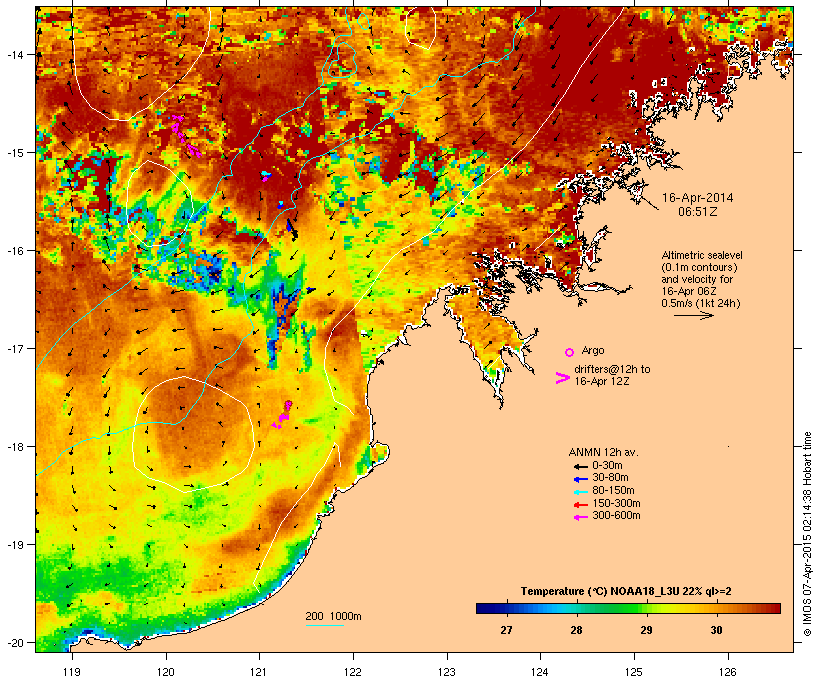Click the black 0-30m legend arrow
The width and height of the screenshot is (820, 680).
(x=580, y=466)
